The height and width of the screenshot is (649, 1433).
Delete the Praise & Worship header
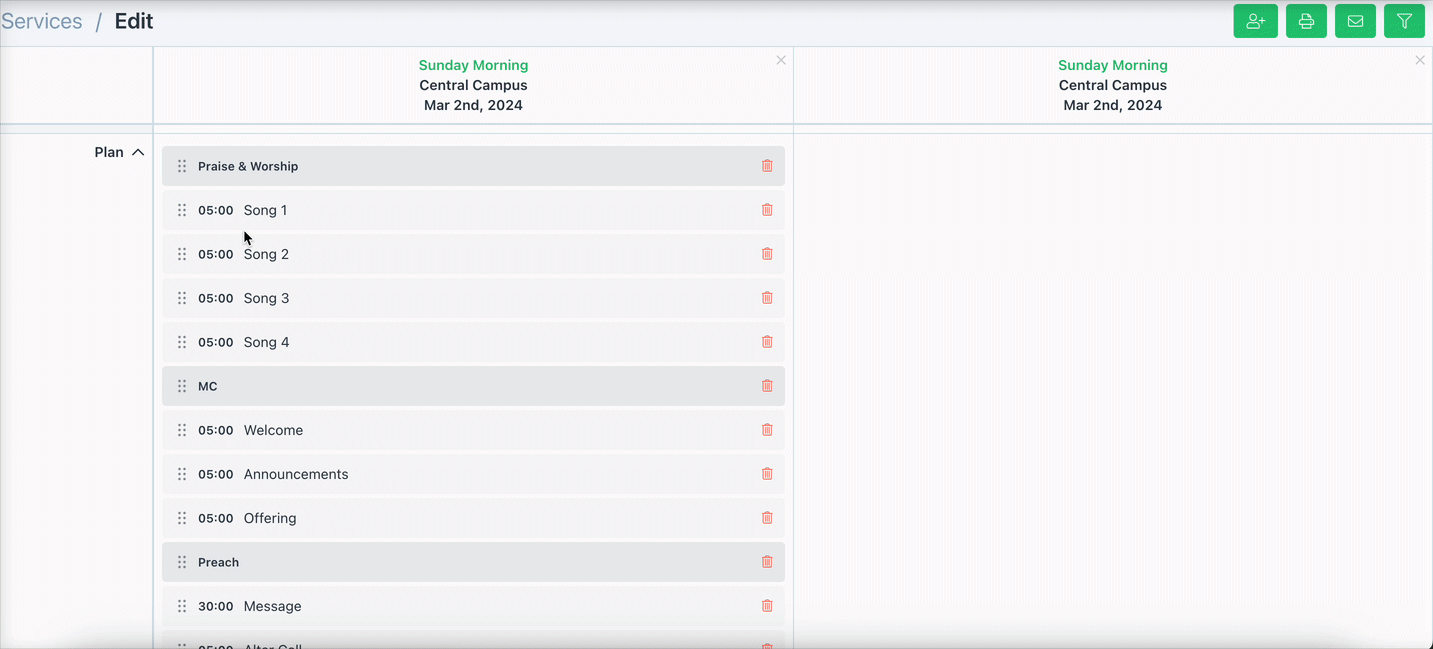[767, 166]
